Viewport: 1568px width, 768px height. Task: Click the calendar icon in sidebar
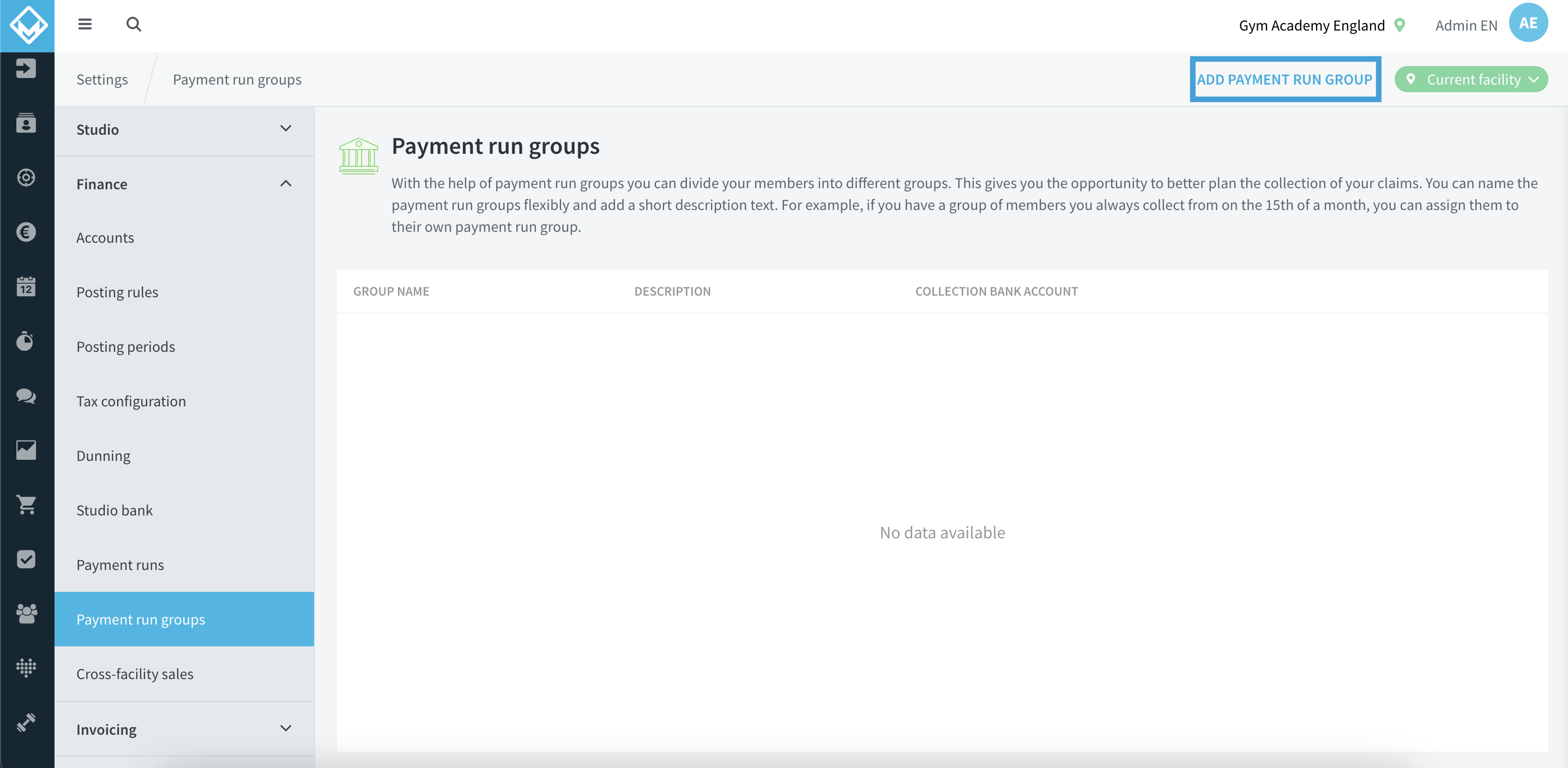point(27,287)
